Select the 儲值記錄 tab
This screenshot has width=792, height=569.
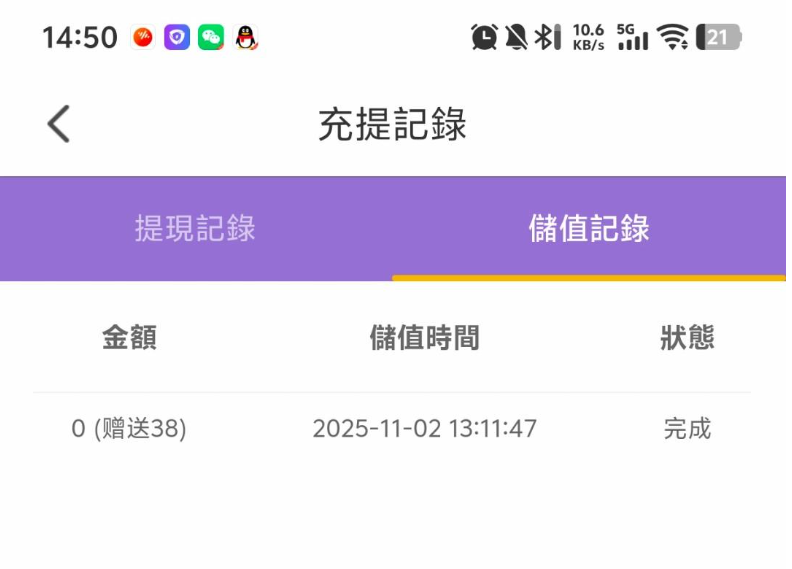click(589, 228)
